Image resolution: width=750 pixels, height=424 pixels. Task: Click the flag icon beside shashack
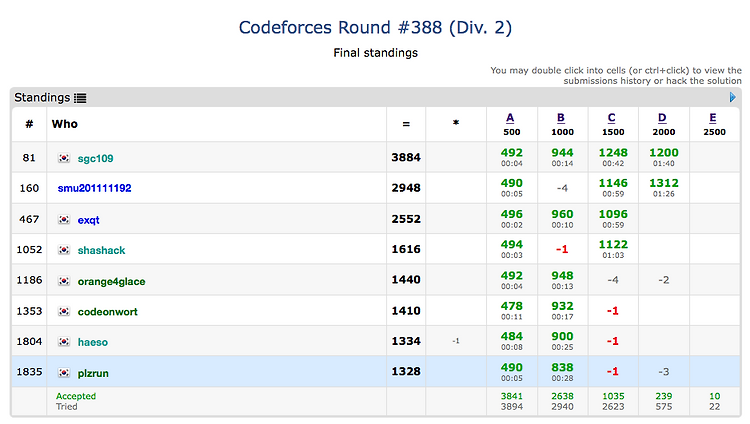[64, 250]
